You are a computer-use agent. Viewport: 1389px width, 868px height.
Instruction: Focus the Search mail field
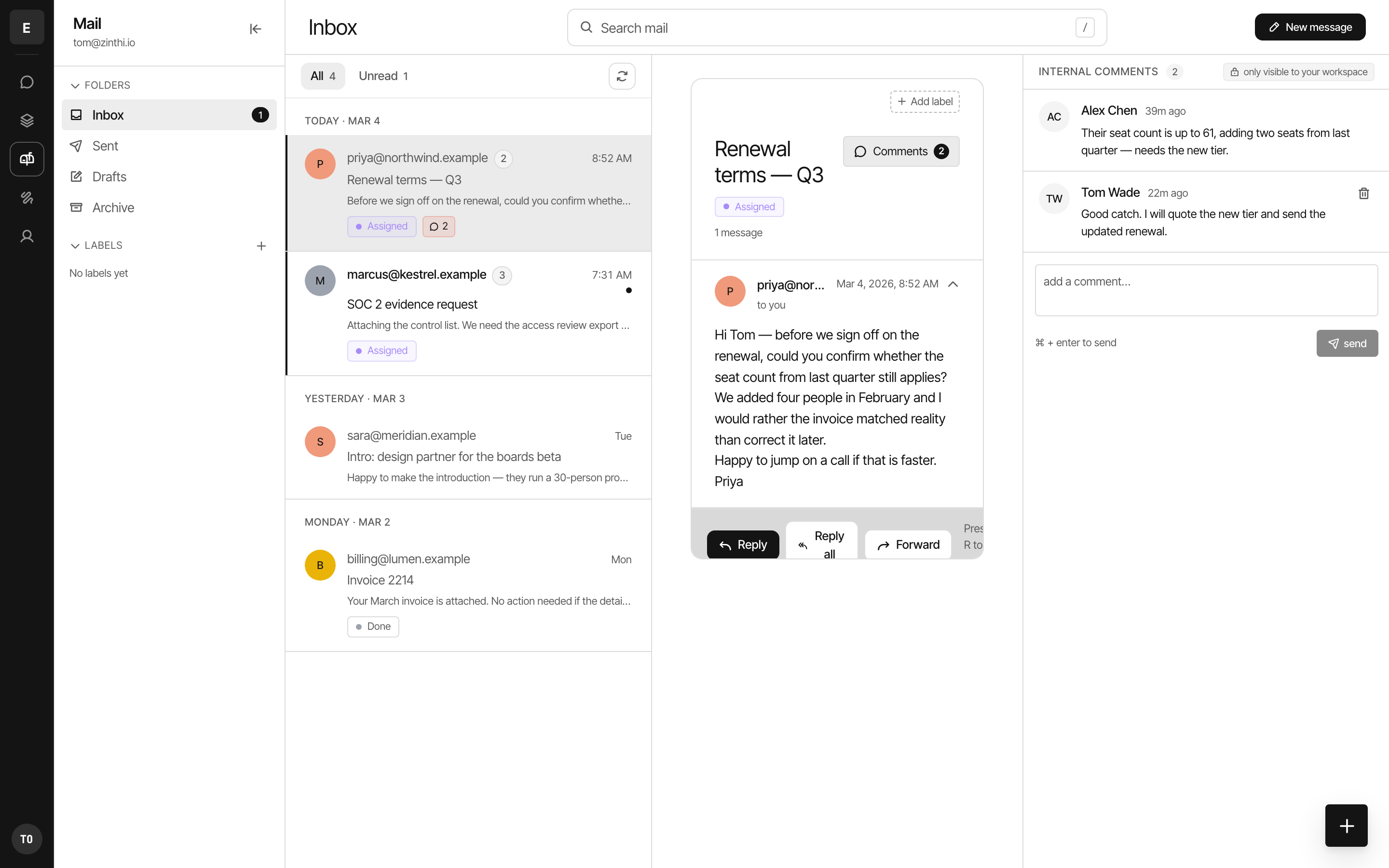(836, 27)
